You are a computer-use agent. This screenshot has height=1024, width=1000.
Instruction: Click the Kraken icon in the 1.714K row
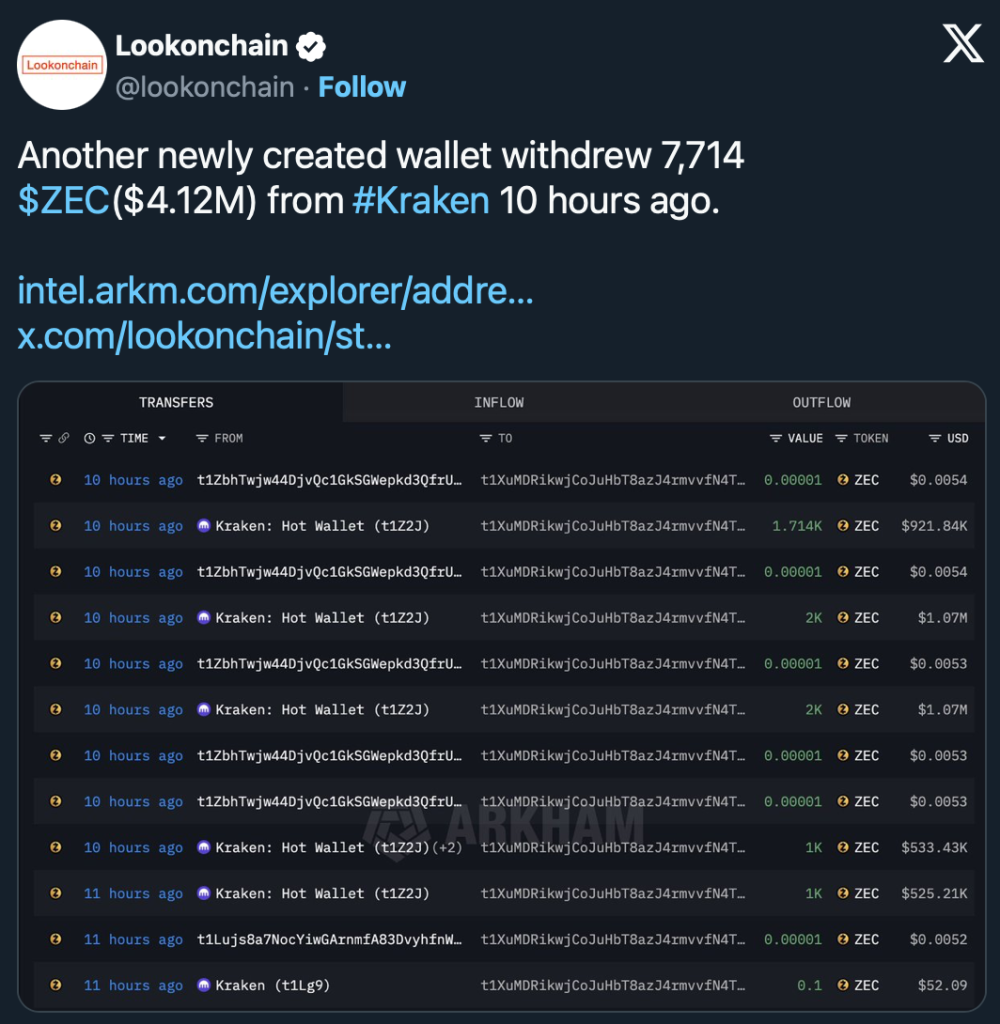[x=204, y=526]
